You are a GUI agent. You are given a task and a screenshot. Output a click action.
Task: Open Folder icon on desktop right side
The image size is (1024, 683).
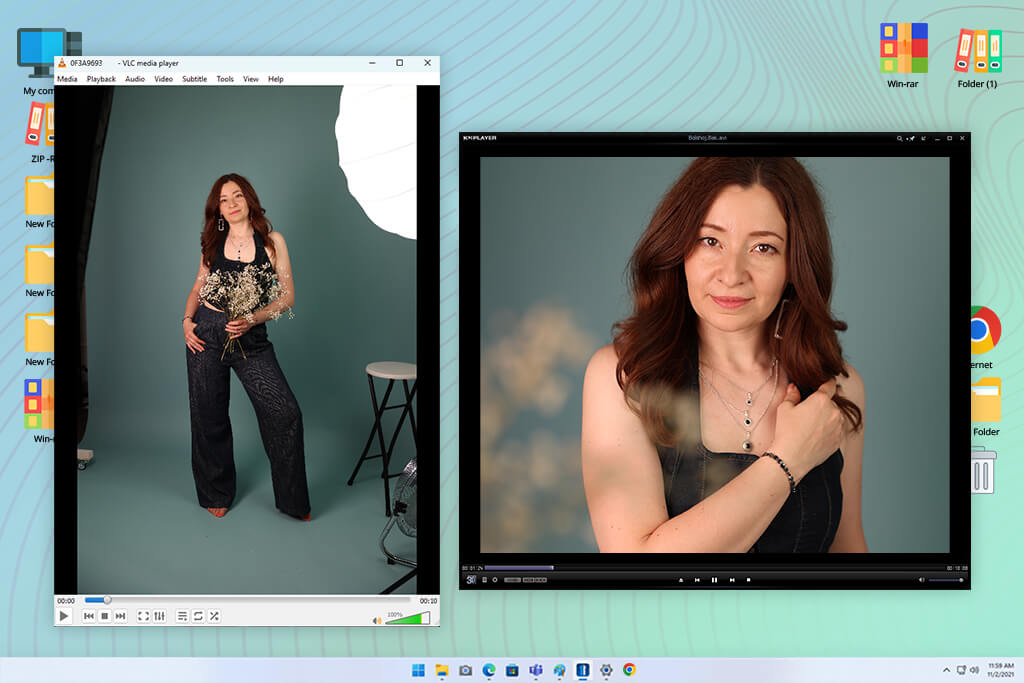985,407
